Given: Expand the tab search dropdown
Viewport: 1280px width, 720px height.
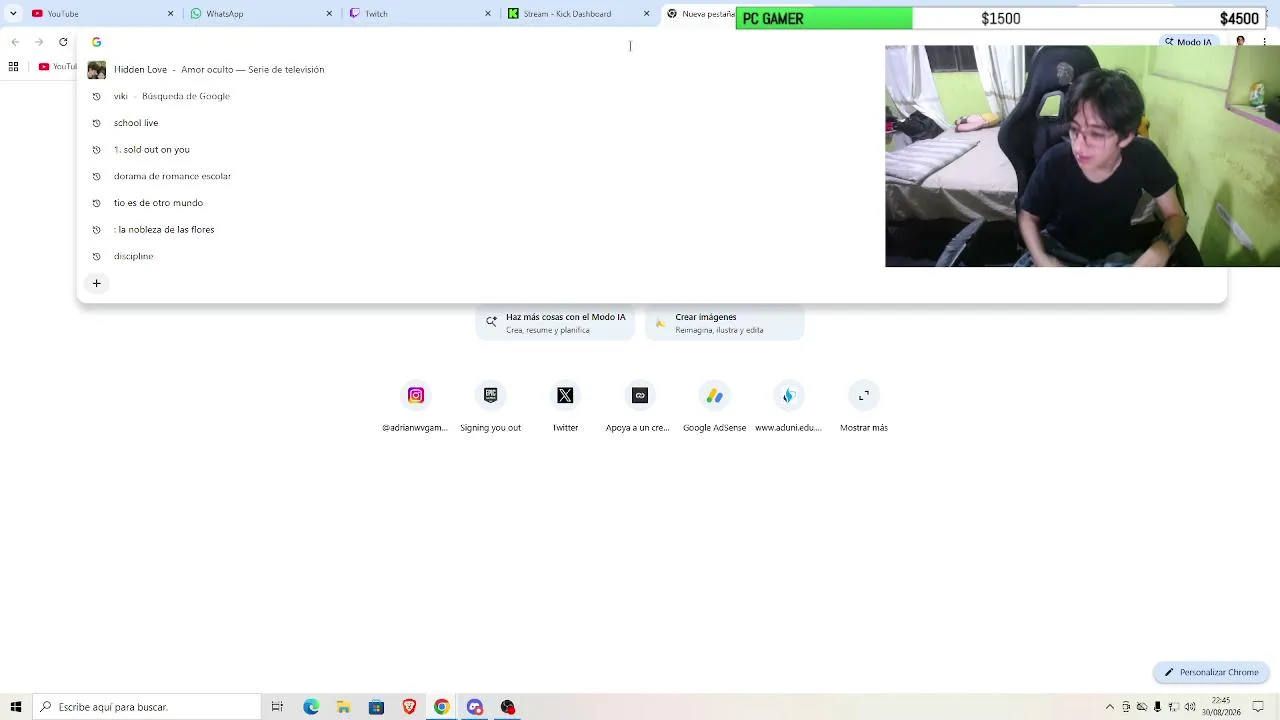Looking at the screenshot, I should [13, 13].
